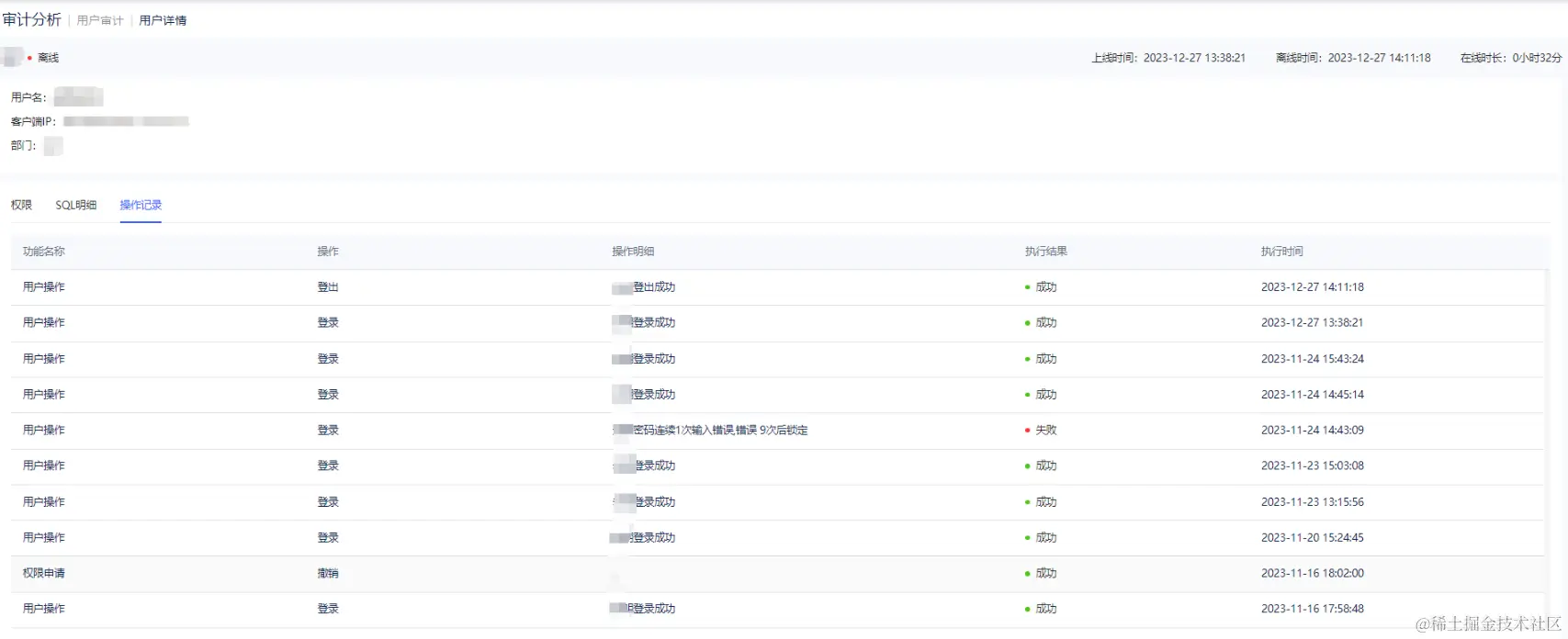Click the 执行结果 column header

[1046, 252]
